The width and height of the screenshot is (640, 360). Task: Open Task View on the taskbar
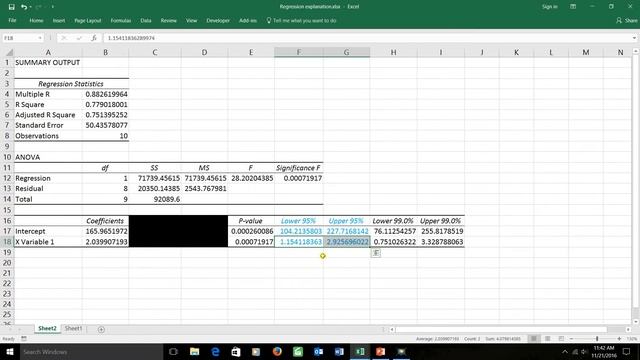click(x=173, y=351)
